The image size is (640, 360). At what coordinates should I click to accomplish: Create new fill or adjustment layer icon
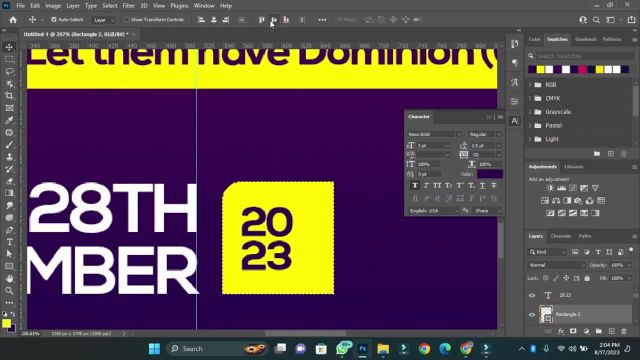coord(586,331)
